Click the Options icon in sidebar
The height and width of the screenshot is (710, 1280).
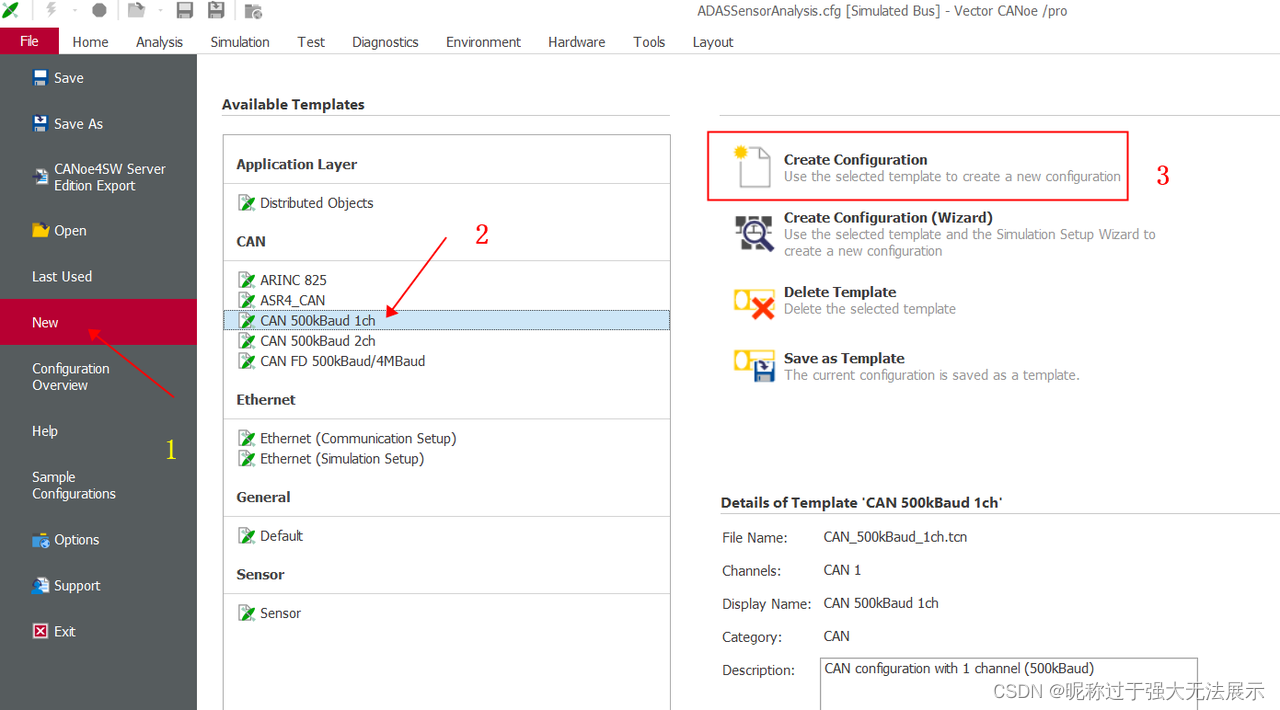pyautogui.click(x=41, y=540)
